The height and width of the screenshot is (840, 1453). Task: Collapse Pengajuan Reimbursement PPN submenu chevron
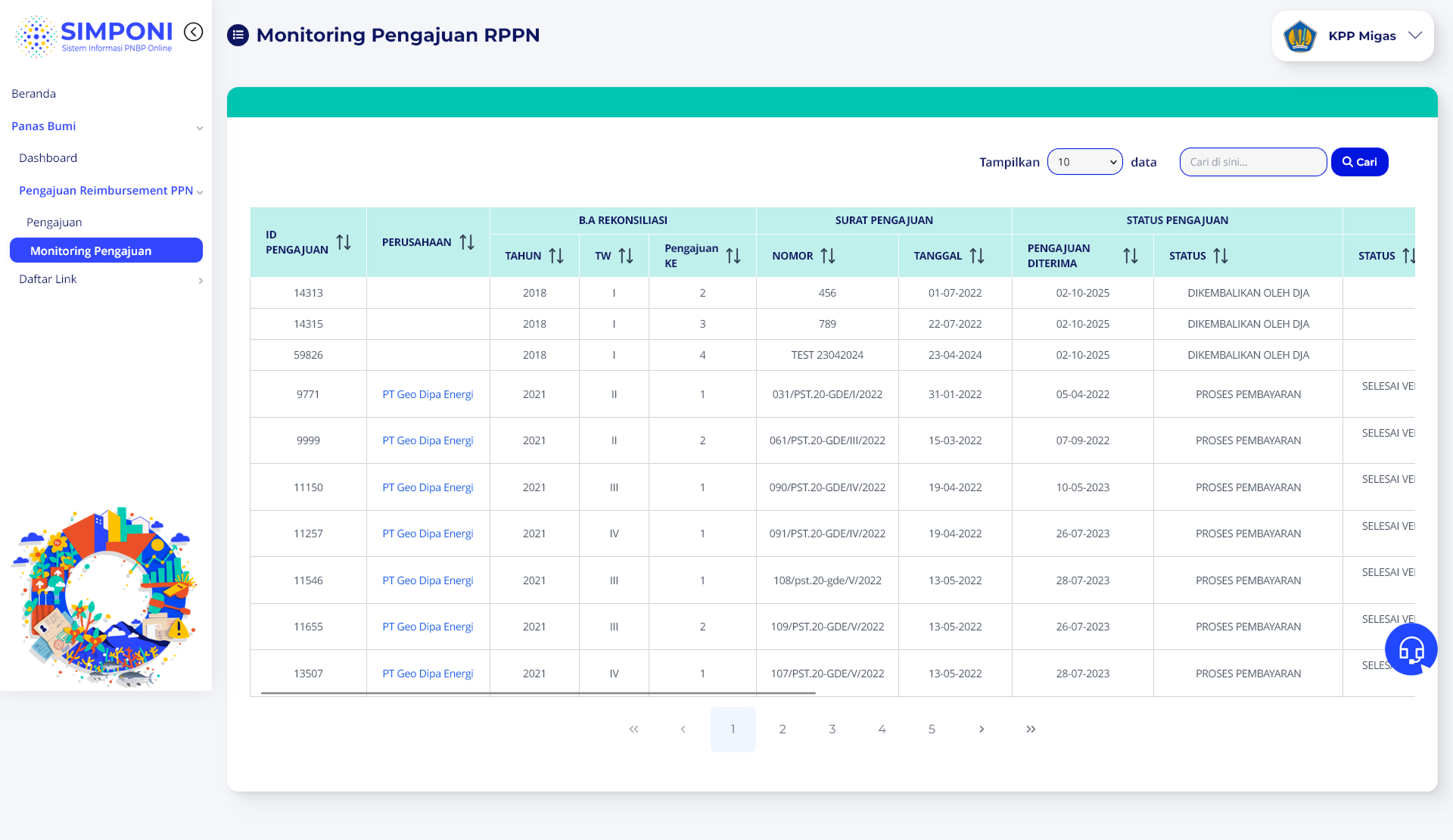pos(200,192)
